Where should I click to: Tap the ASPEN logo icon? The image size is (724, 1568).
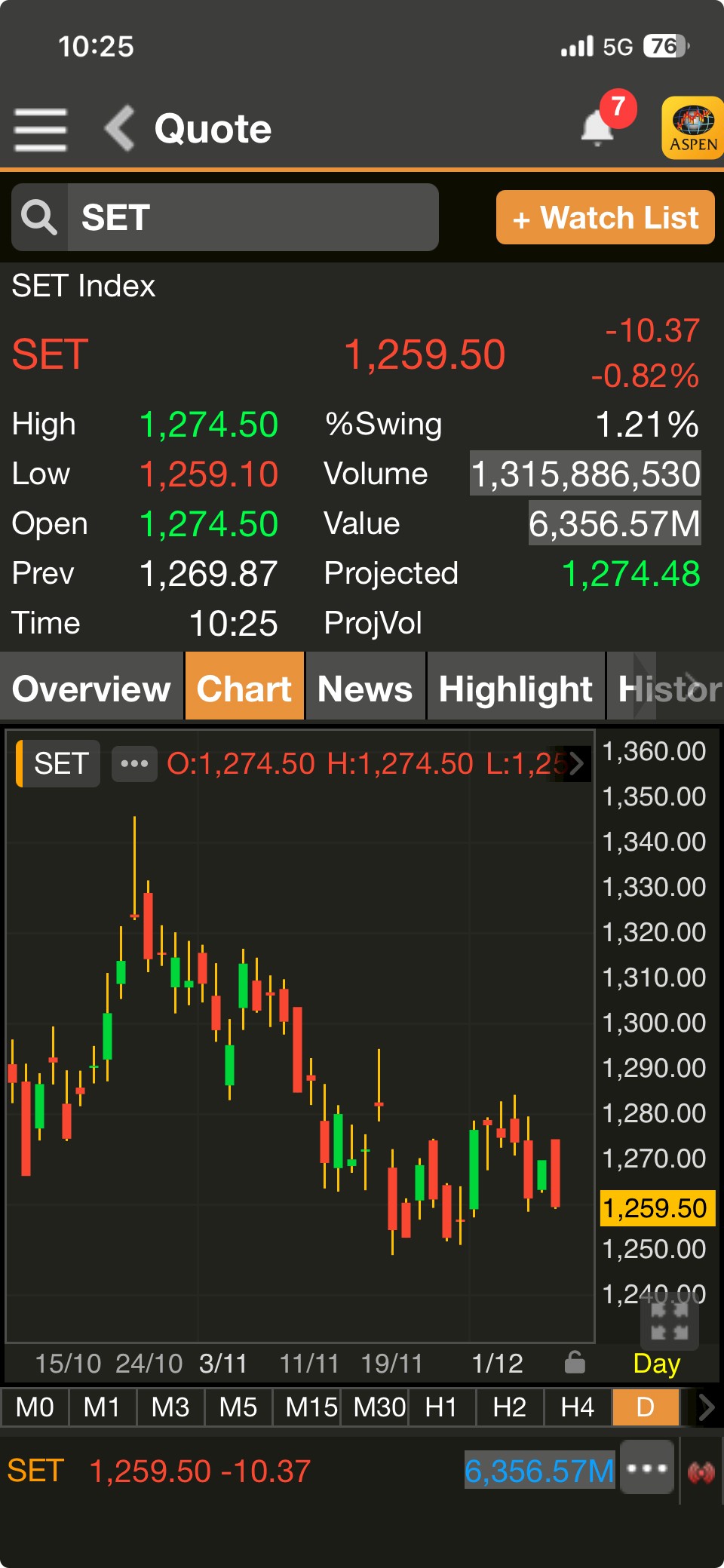pyautogui.click(x=692, y=128)
